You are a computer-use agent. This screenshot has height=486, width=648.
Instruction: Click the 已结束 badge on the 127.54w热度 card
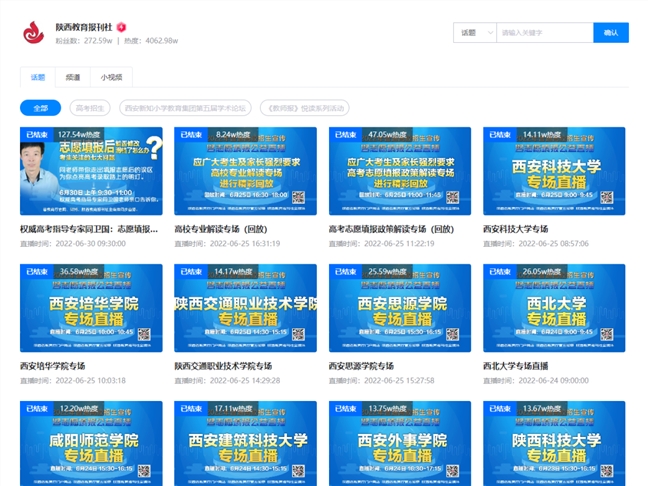37,134
